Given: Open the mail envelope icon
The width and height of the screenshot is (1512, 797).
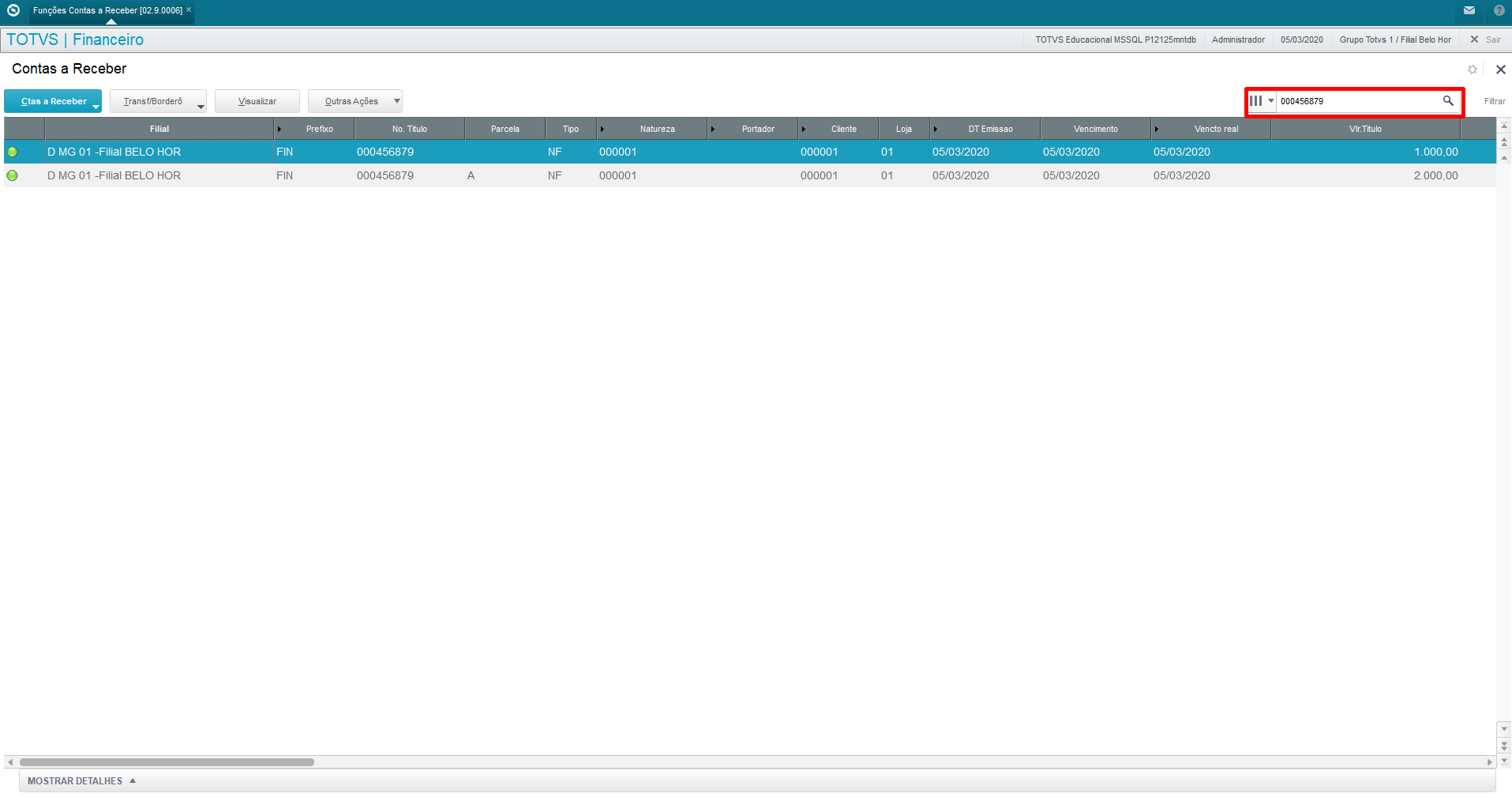Looking at the screenshot, I should click(x=1469, y=10).
